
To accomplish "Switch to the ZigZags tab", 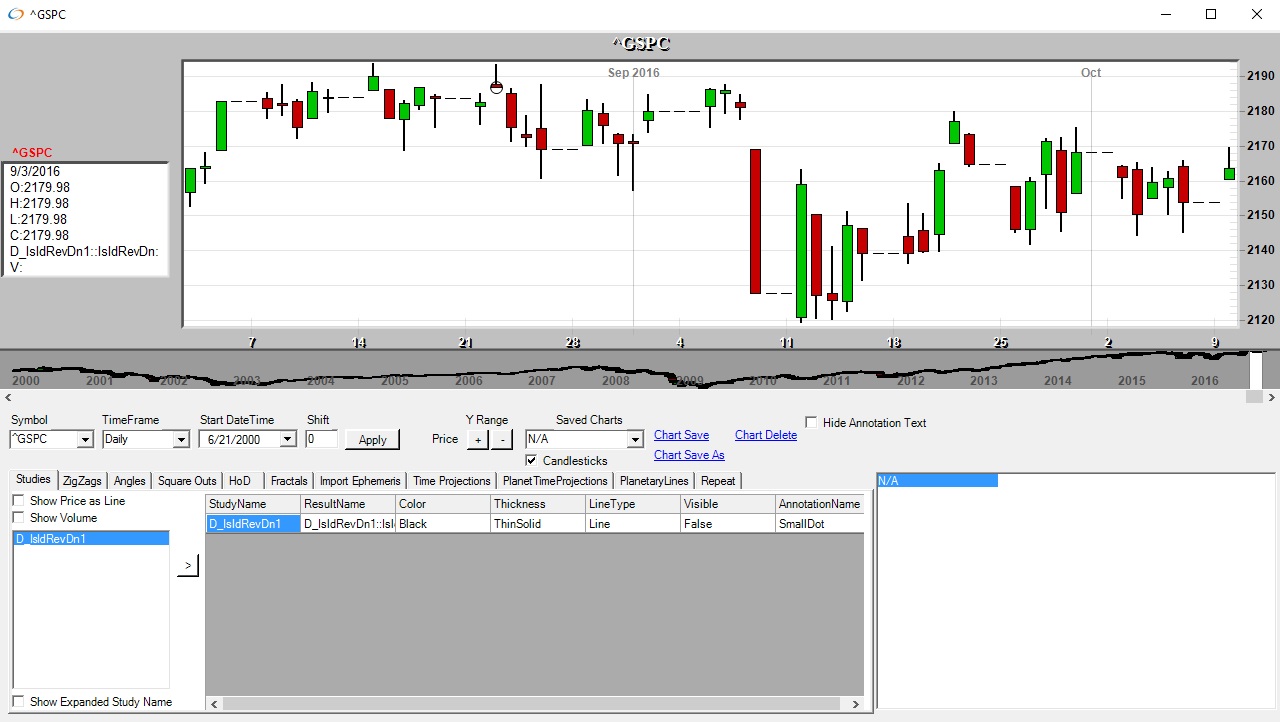I will point(82,481).
